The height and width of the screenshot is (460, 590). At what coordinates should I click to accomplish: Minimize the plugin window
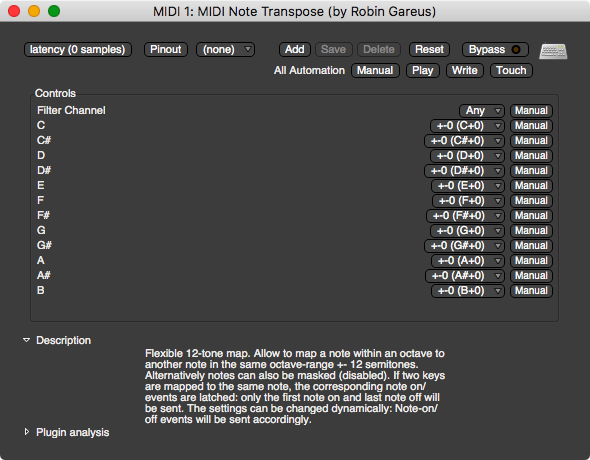[34, 11]
